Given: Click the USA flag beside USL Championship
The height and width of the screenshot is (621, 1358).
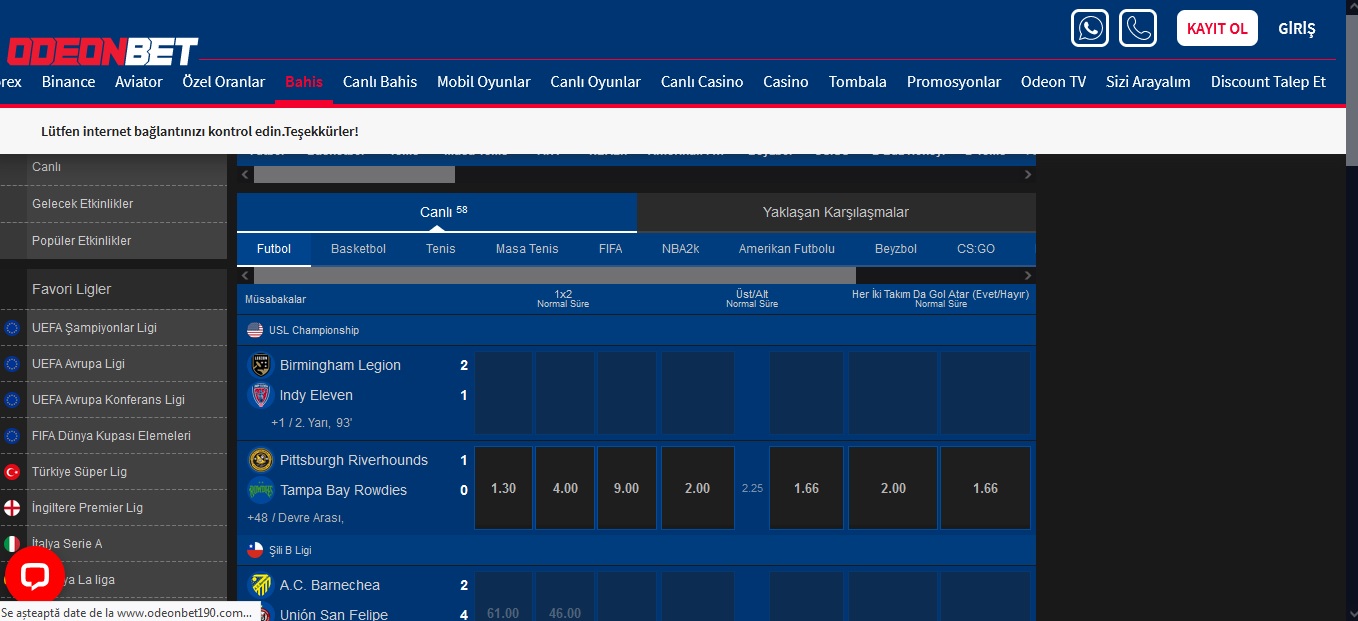Looking at the screenshot, I should [x=255, y=330].
